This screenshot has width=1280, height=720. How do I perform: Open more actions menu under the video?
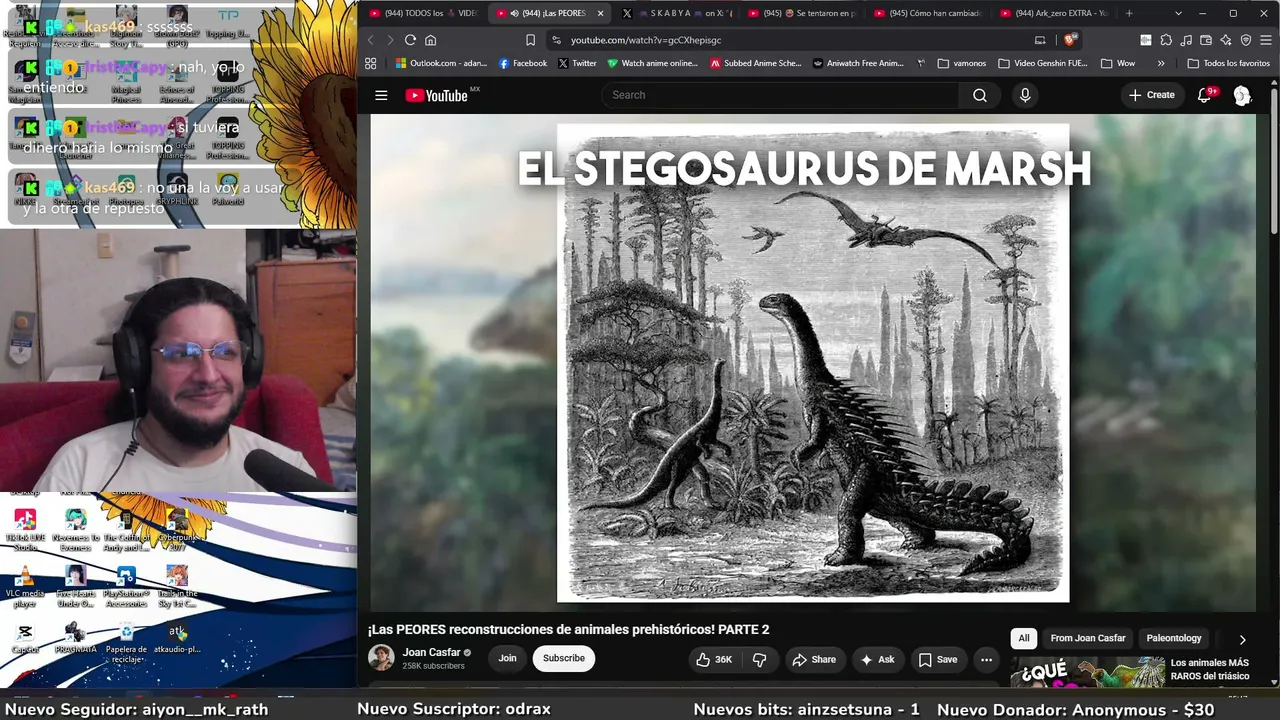coord(986,659)
